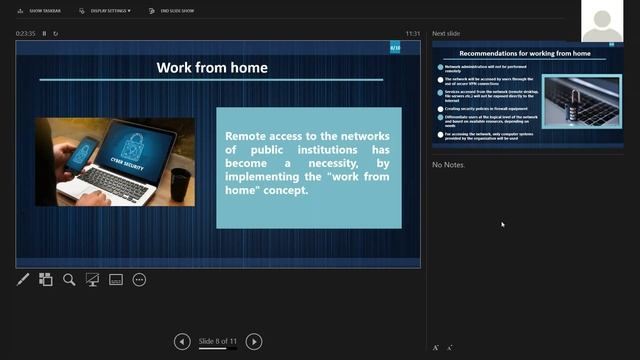Advance to the next slide
640x360 pixels.
click(x=254, y=342)
